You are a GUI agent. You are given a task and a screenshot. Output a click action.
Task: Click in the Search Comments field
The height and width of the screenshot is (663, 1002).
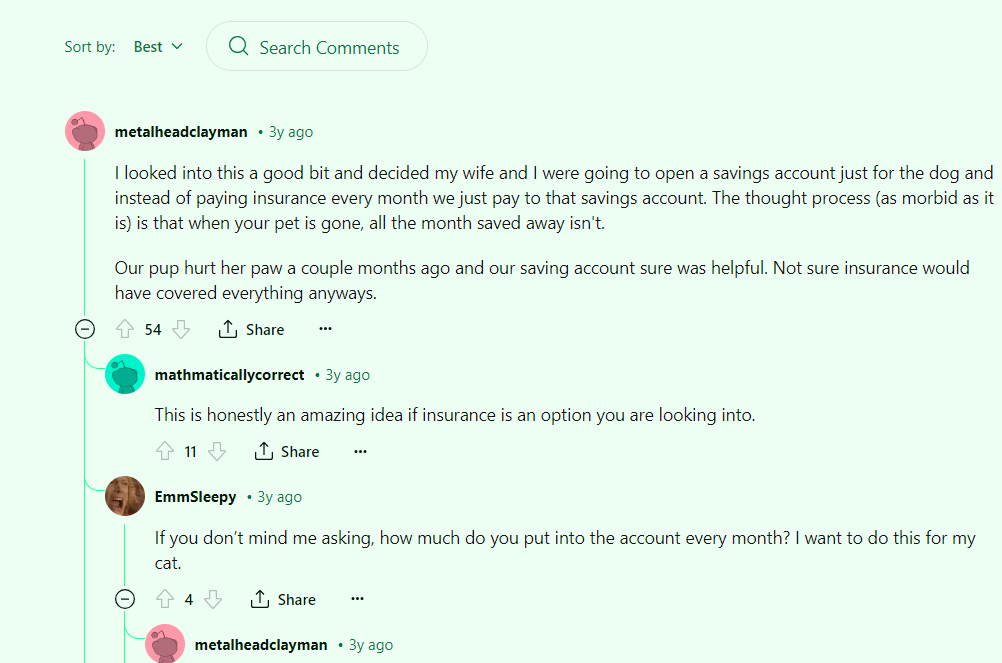pos(328,47)
